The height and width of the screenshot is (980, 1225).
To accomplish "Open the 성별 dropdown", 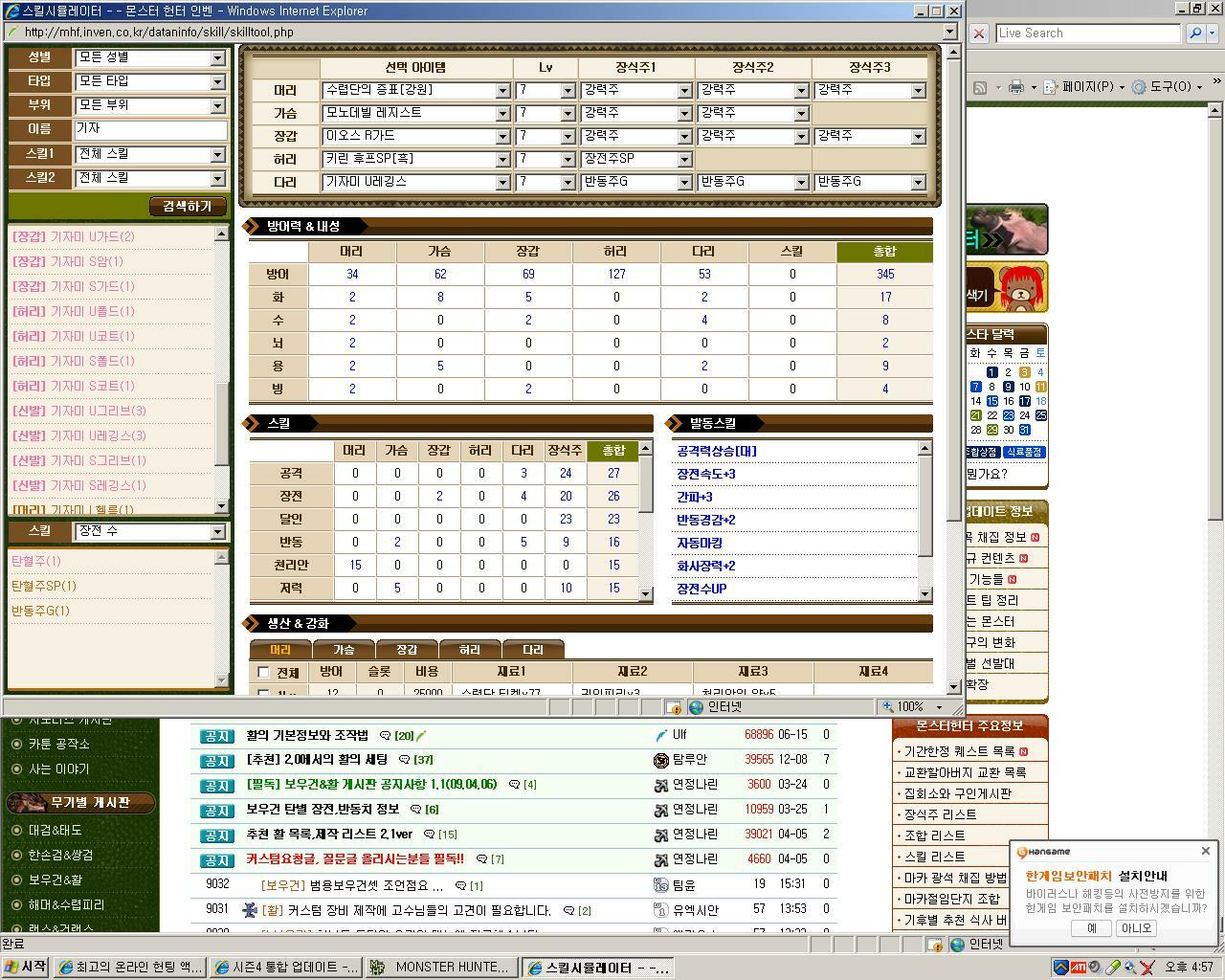I will click(217, 57).
